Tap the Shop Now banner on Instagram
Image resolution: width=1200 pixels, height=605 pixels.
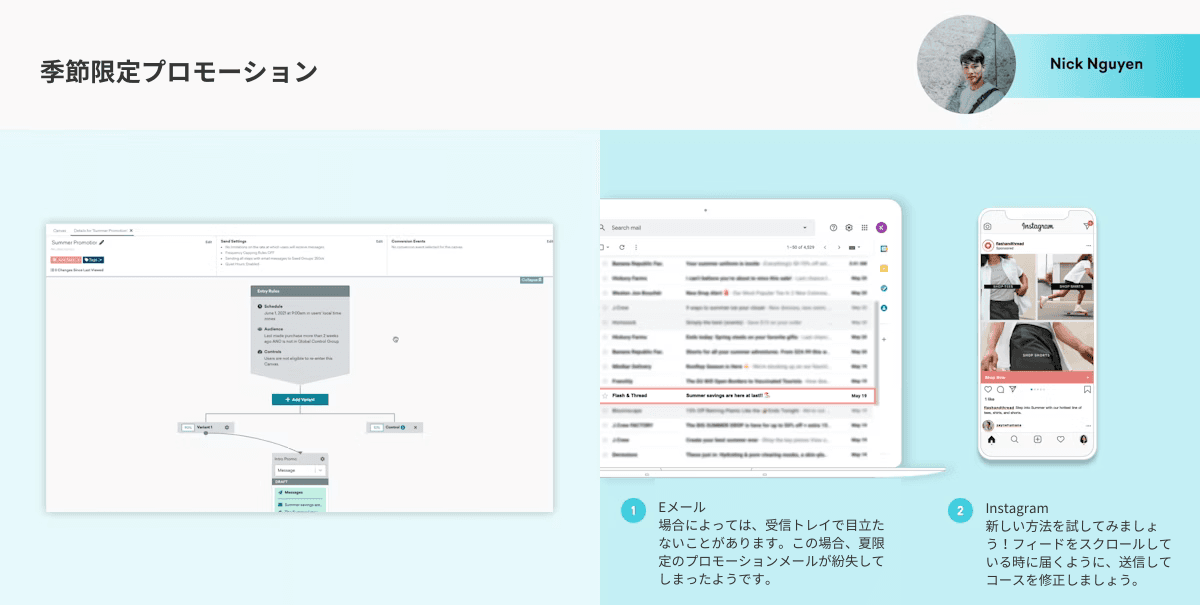point(1036,377)
